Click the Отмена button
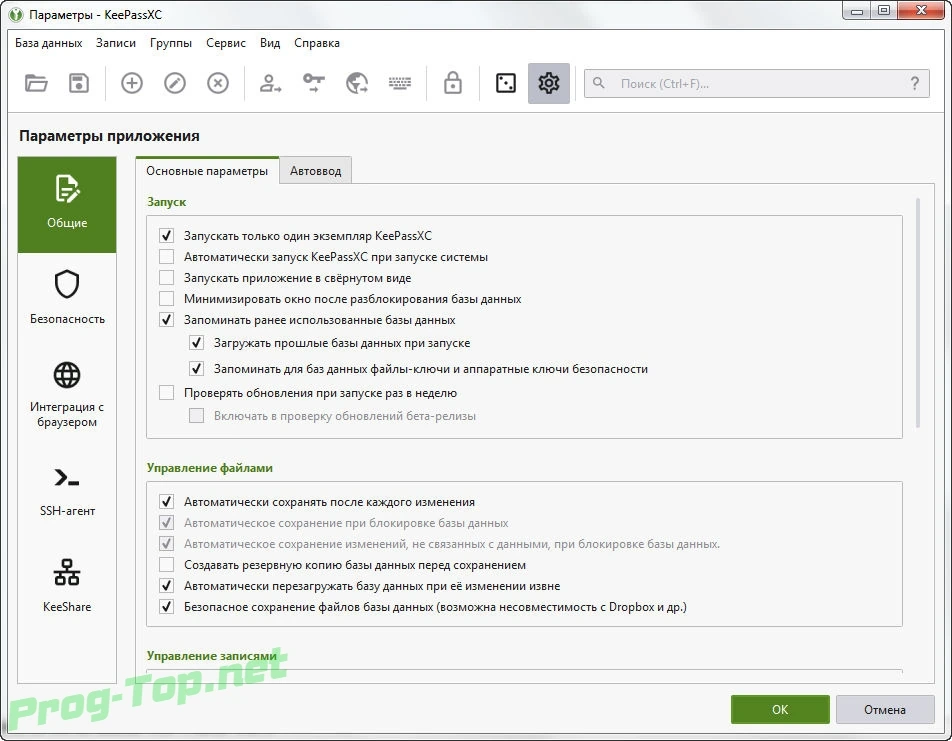 click(885, 709)
